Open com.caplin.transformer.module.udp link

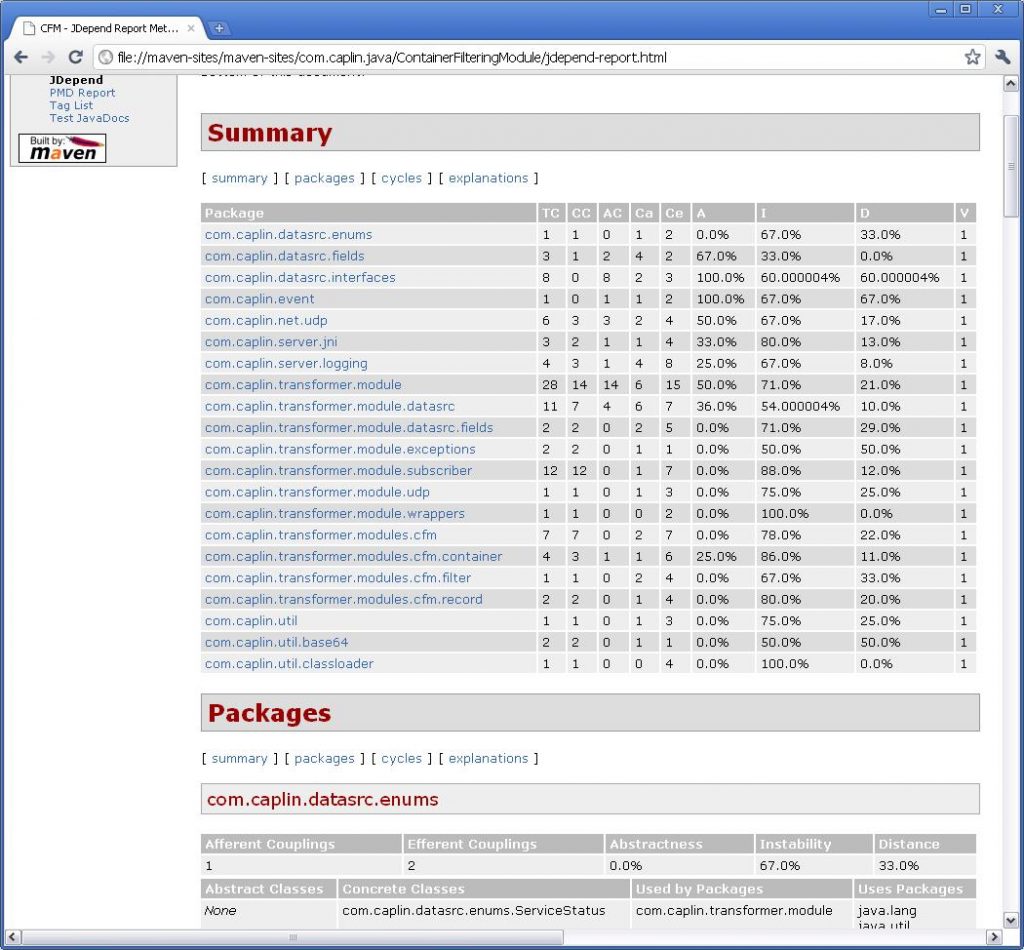click(317, 492)
